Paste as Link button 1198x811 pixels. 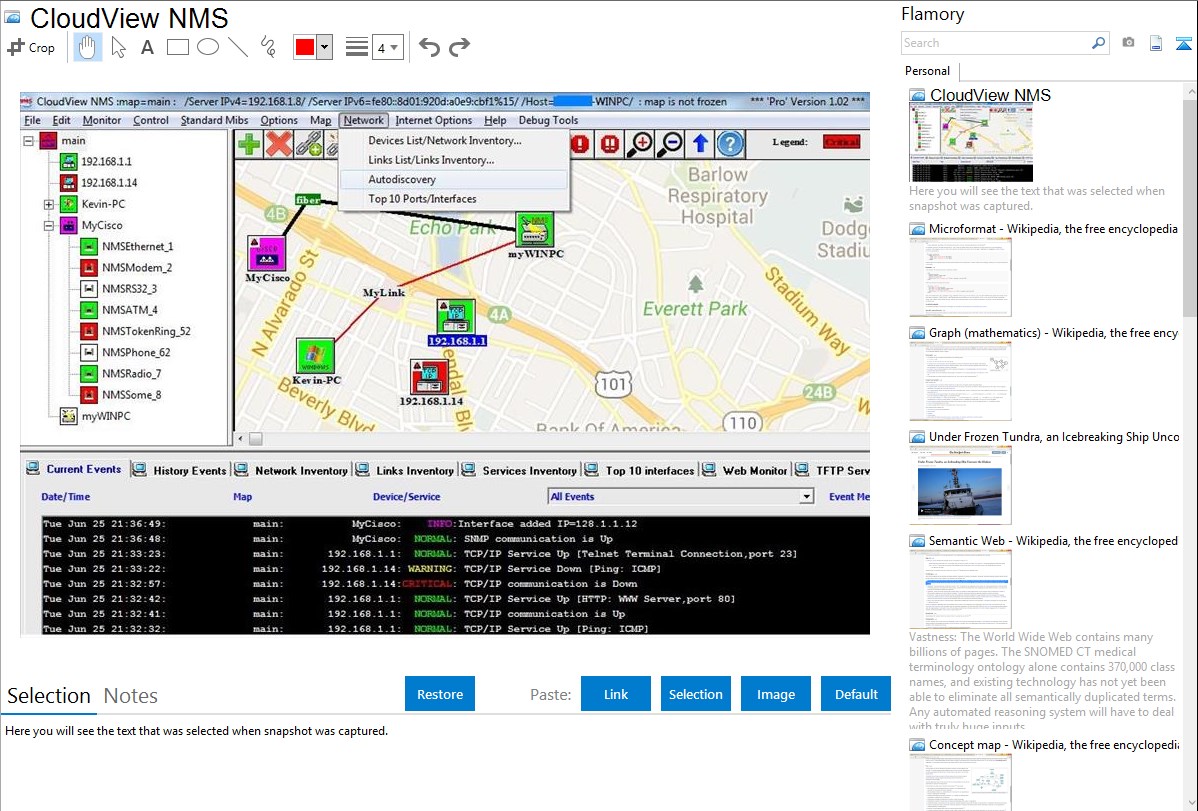616,694
